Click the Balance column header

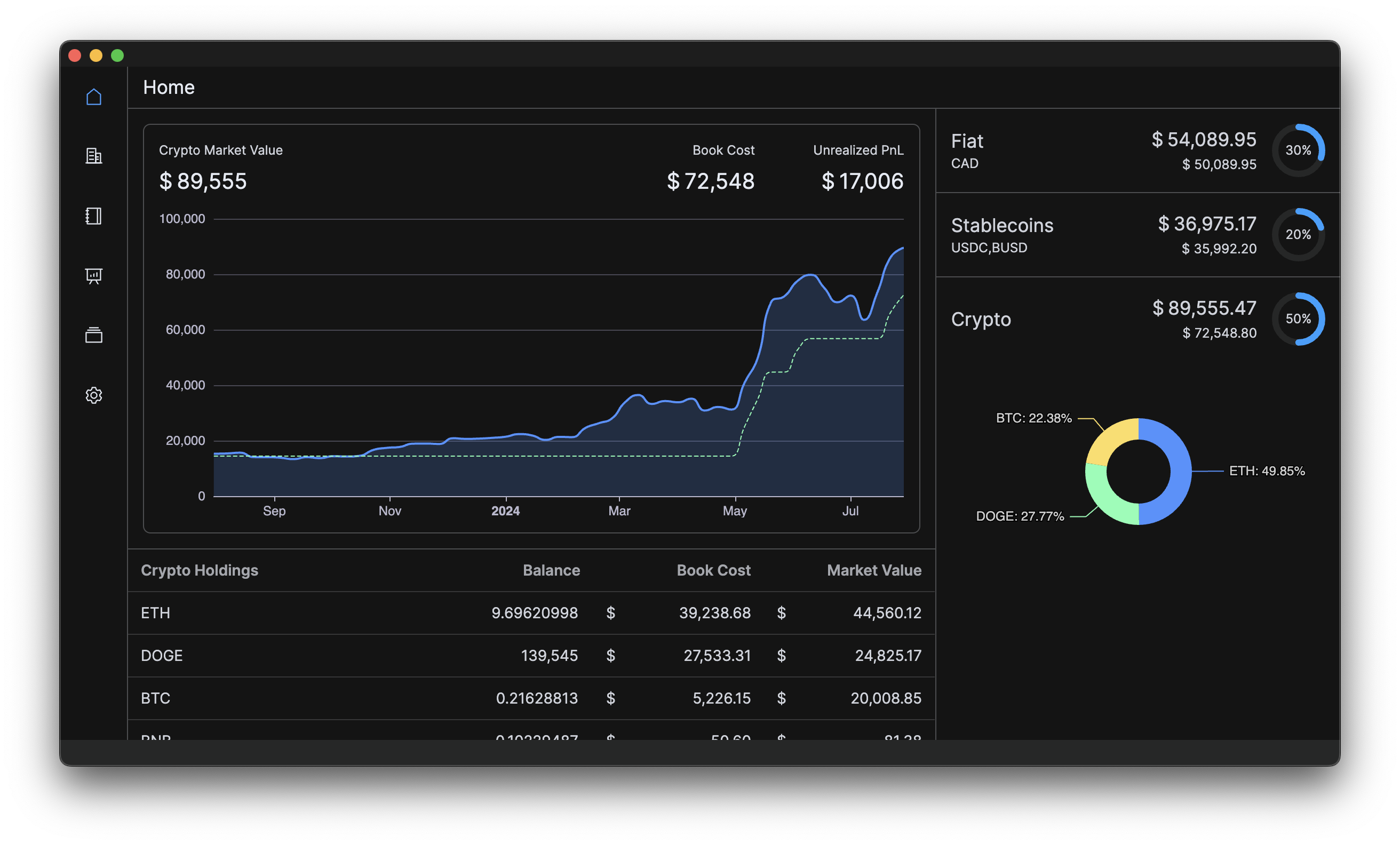point(551,570)
